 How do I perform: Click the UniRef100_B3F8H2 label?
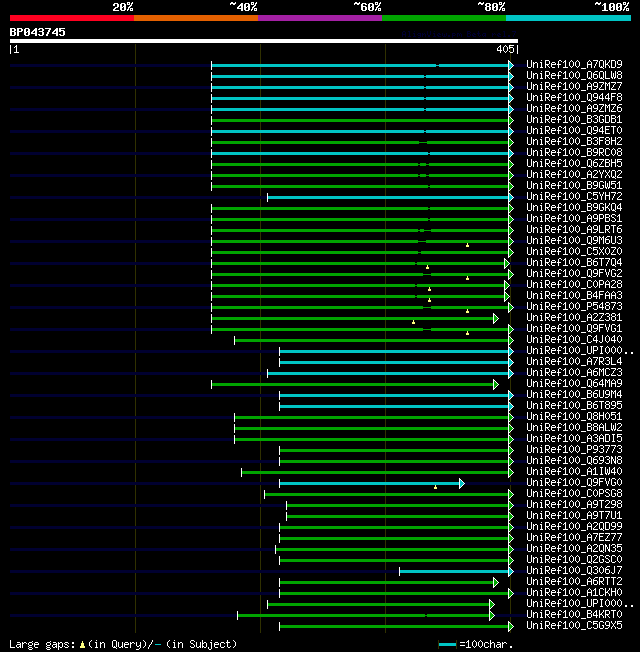pyautogui.click(x=574, y=141)
